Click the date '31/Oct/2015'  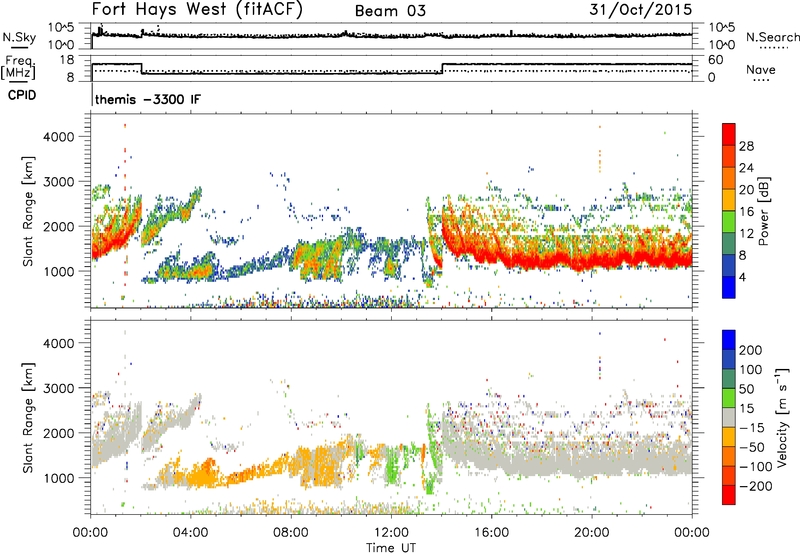[x=641, y=10]
